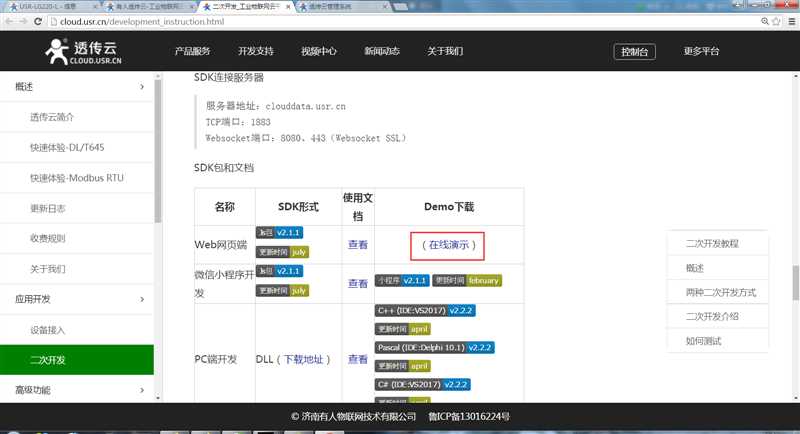This screenshot has height=434, width=800.
Task: Collapse the 概述 sidebar section chevron
Action: click(142, 87)
